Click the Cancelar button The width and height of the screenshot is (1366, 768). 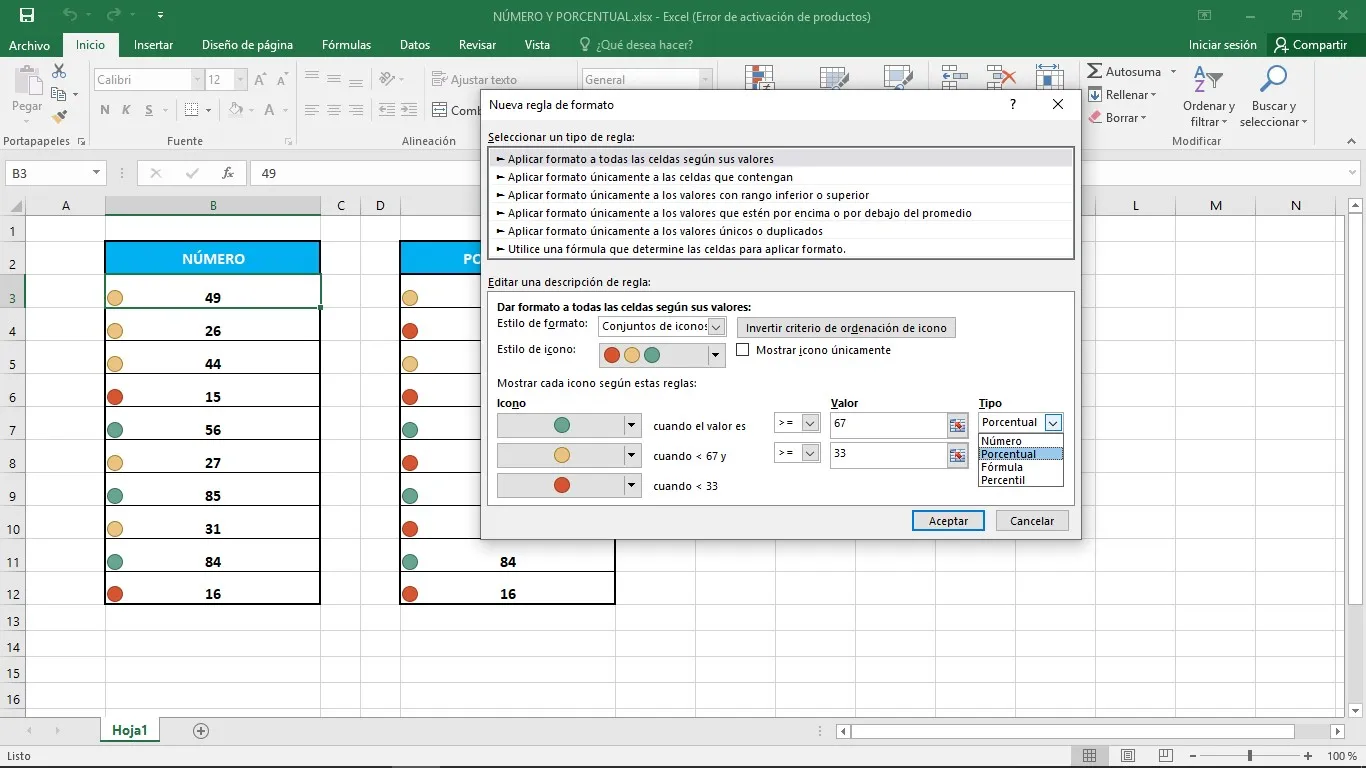click(x=1032, y=521)
